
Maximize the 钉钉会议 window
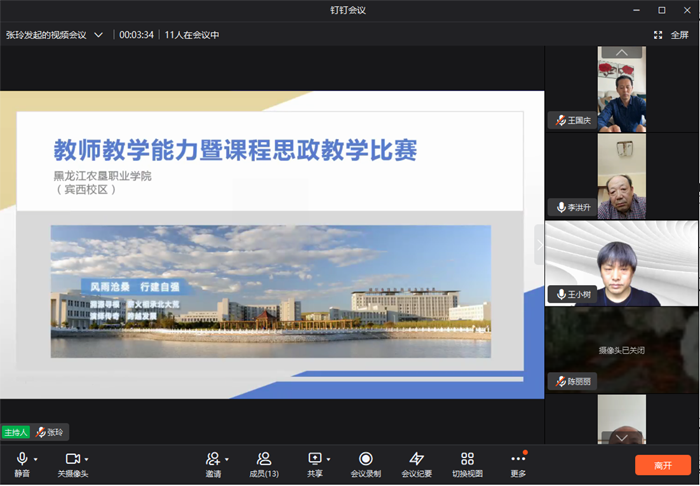tap(662, 10)
